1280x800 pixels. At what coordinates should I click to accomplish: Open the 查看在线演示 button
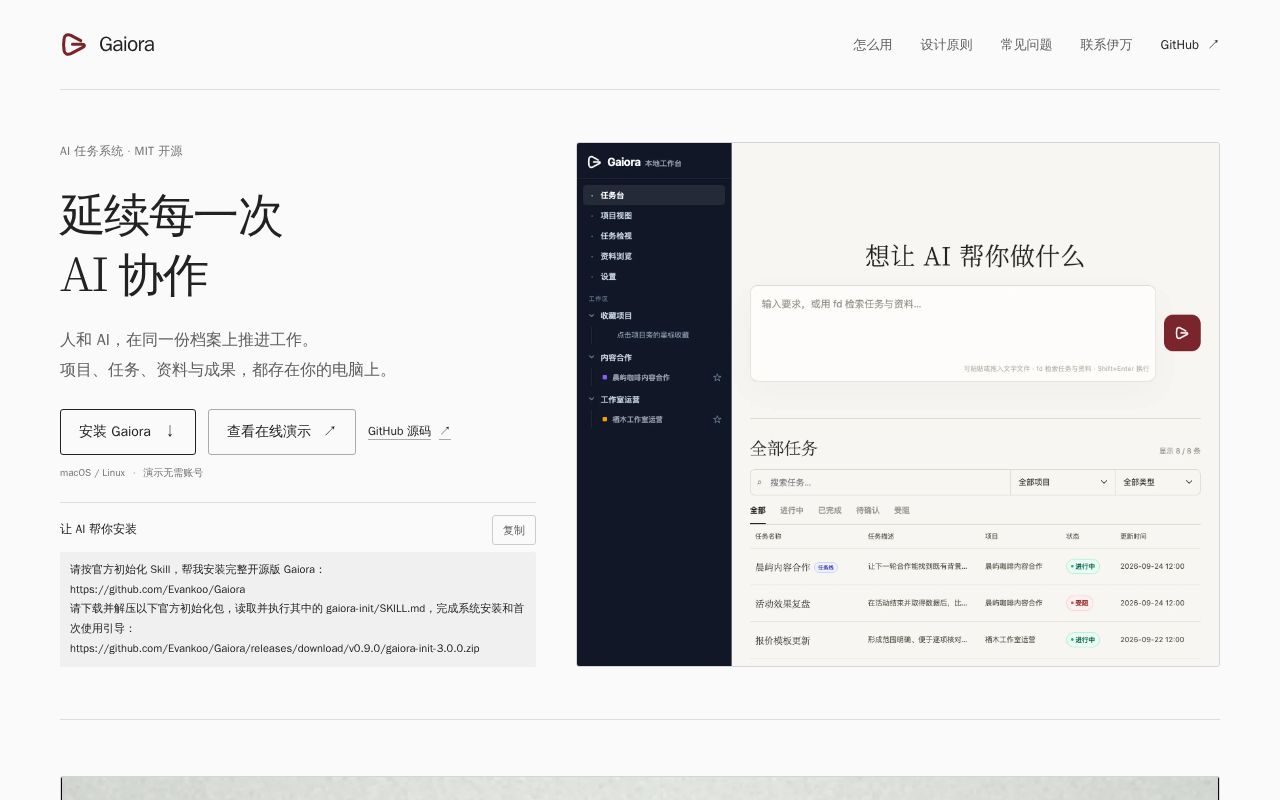[x=282, y=432]
